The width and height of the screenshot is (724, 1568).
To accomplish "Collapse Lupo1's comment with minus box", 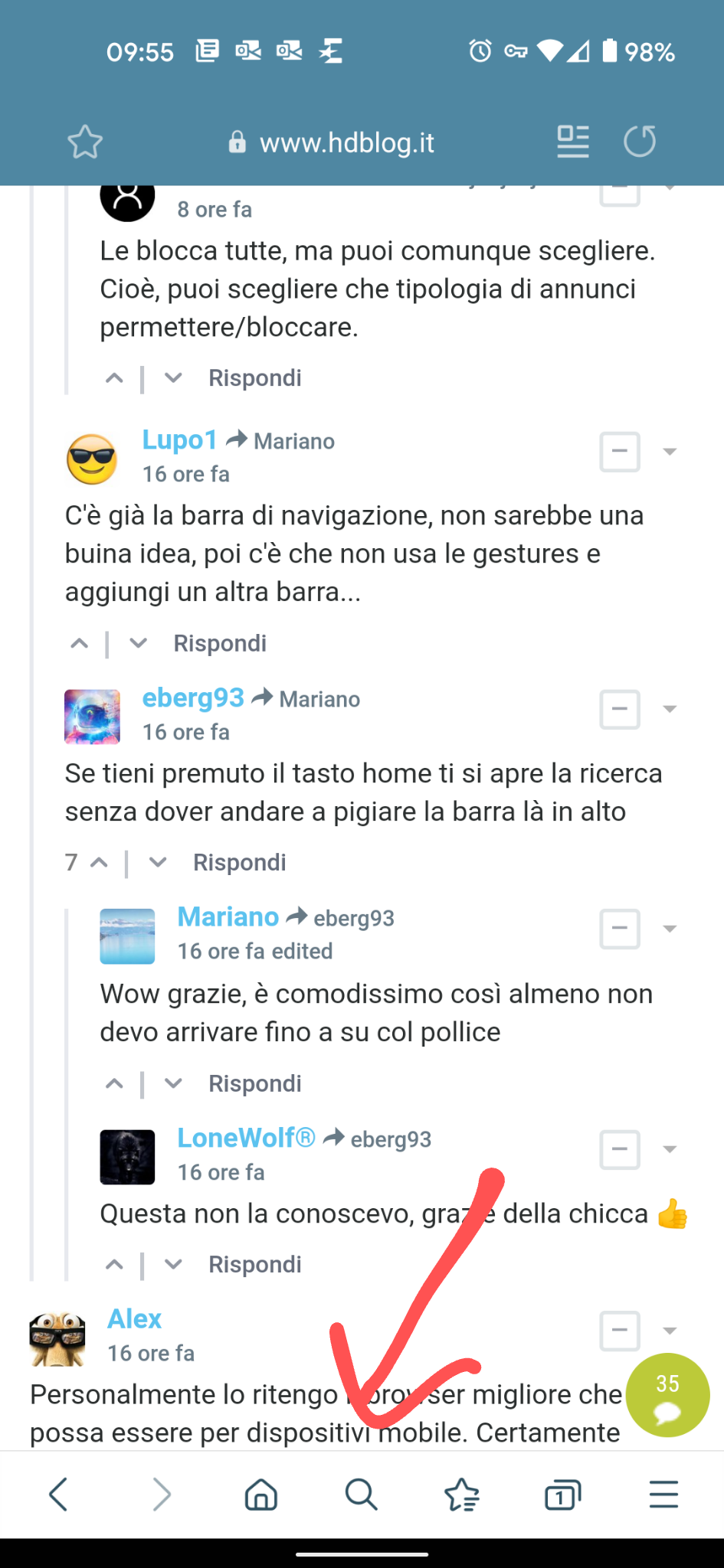I will (620, 452).
